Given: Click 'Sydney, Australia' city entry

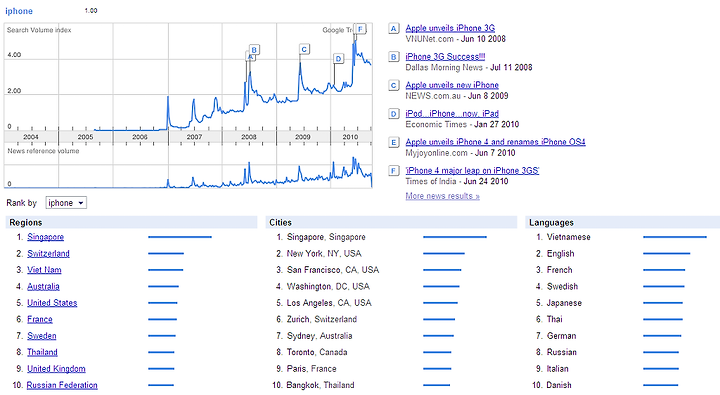Looking at the screenshot, I should tap(320, 336).
